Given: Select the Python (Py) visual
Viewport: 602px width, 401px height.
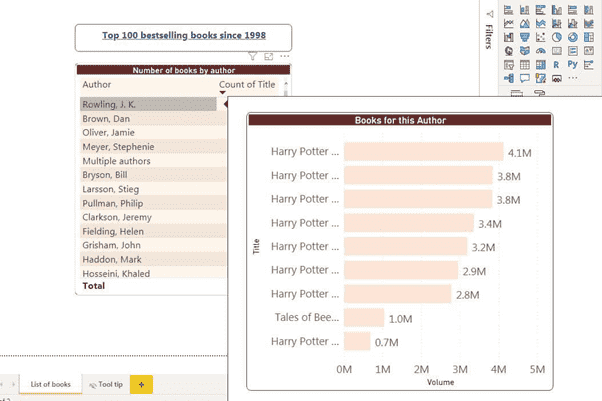Looking at the screenshot, I should [572, 65].
